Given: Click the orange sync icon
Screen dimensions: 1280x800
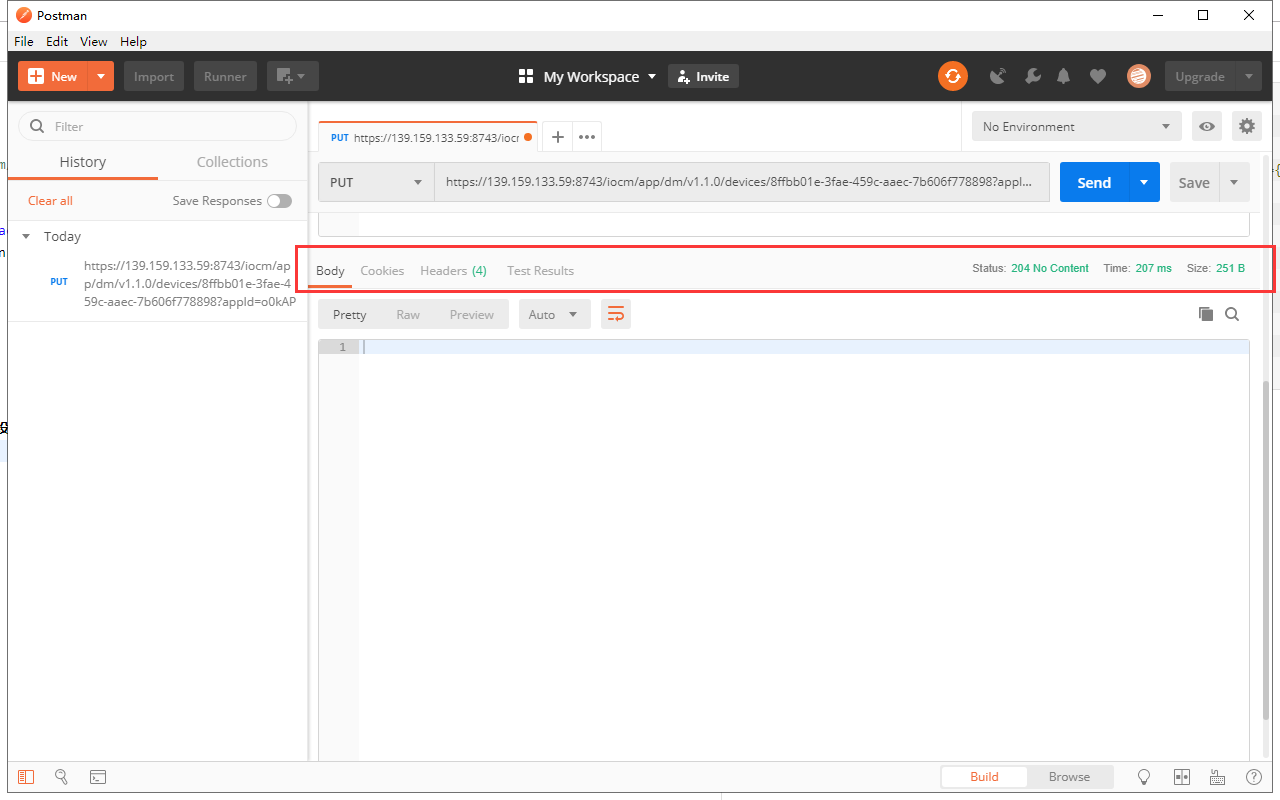Looking at the screenshot, I should [952, 76].
